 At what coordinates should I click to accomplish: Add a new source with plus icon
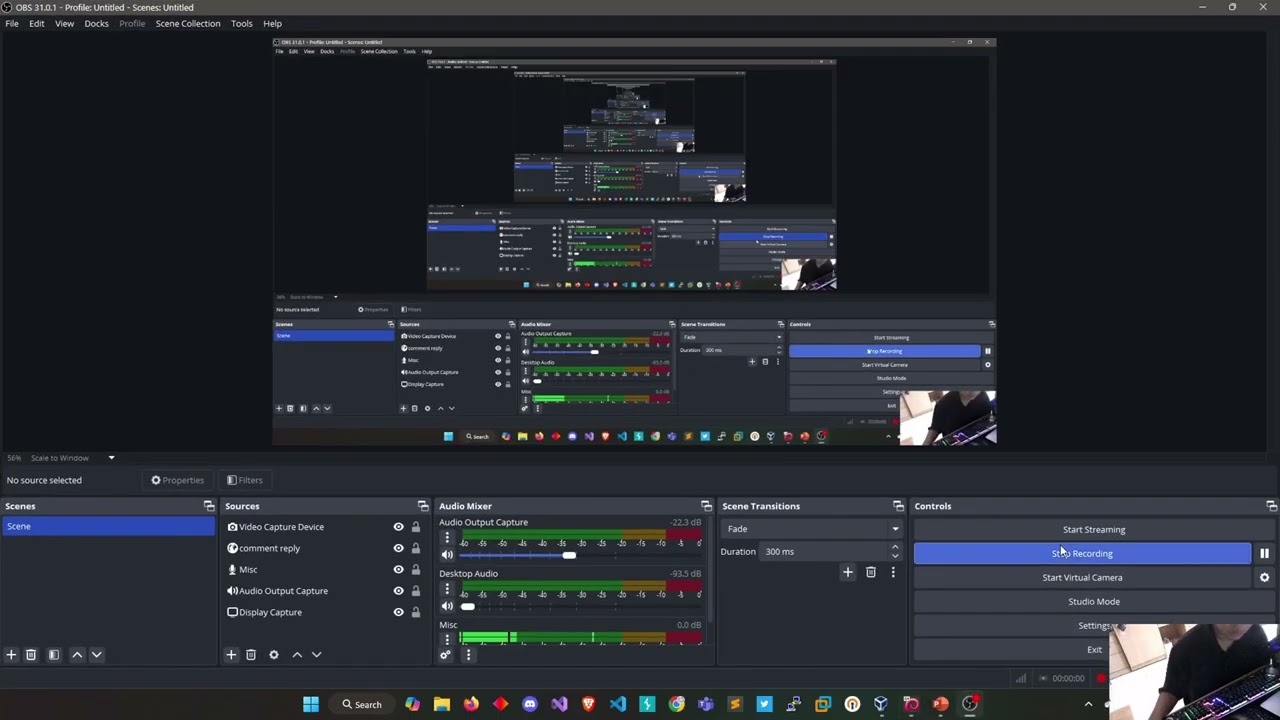click(231, 655)
